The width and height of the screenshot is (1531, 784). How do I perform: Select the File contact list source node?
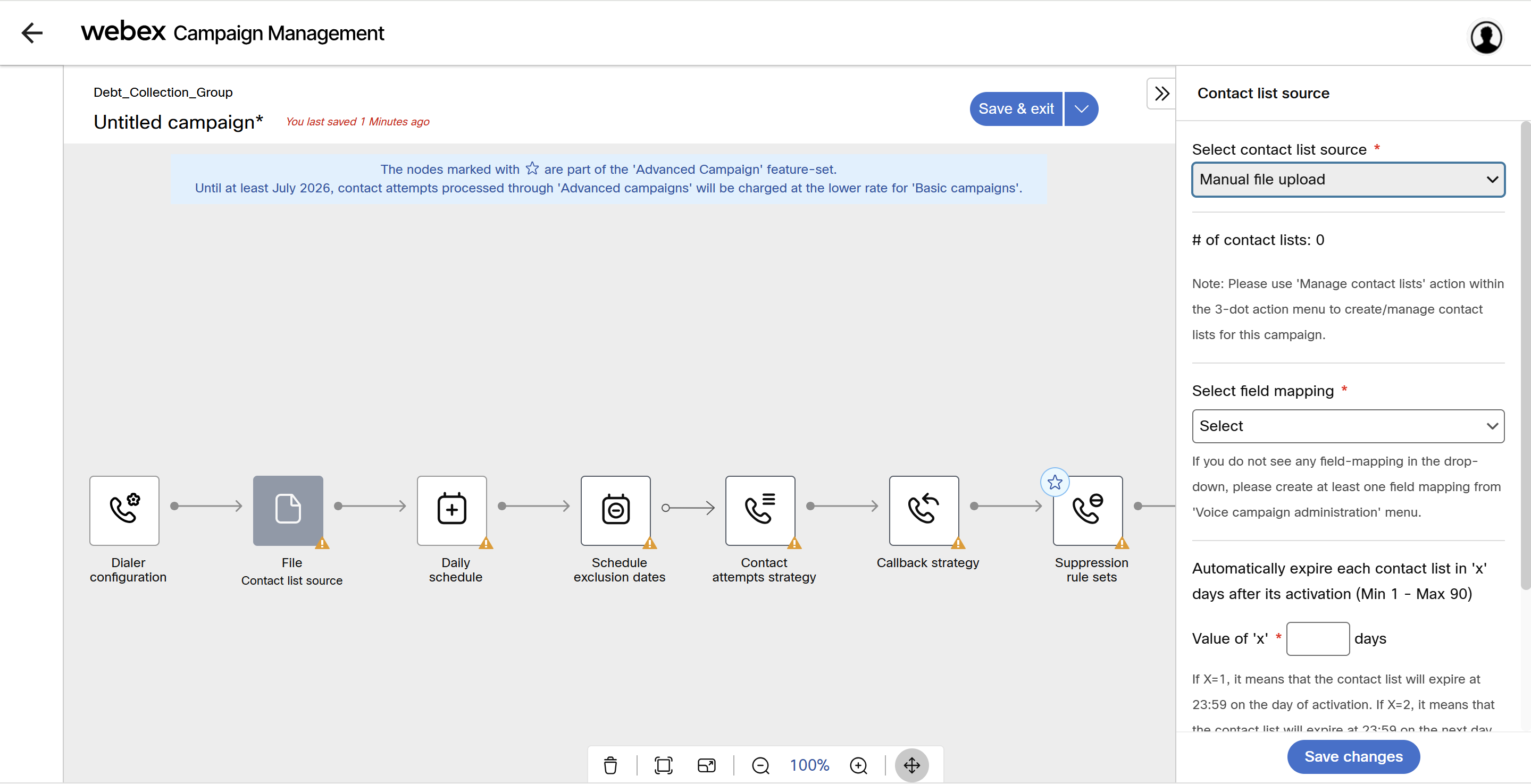(288, 510)
